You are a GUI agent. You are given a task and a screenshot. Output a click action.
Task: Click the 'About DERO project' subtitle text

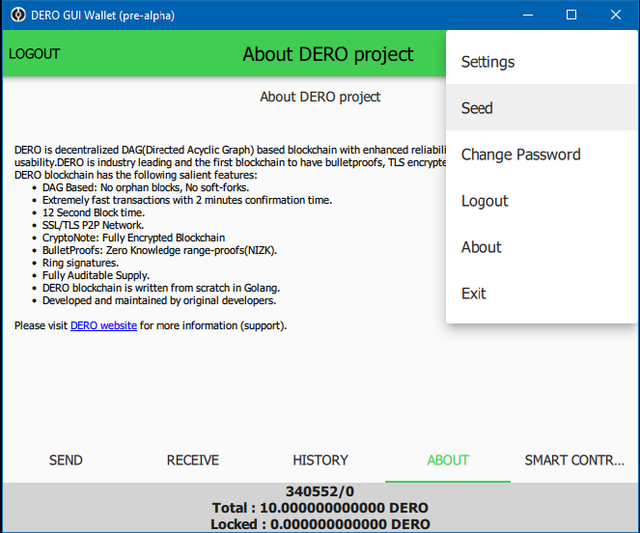click(320, 97)
